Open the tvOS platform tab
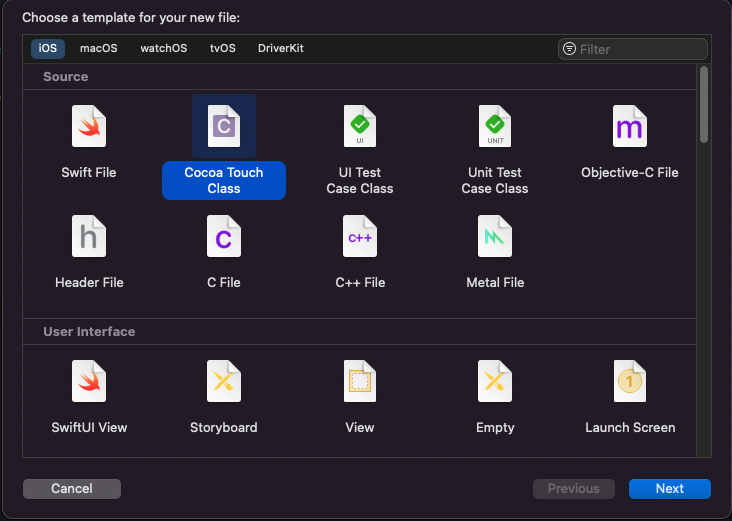732x521 pixels. coord(223,49)
